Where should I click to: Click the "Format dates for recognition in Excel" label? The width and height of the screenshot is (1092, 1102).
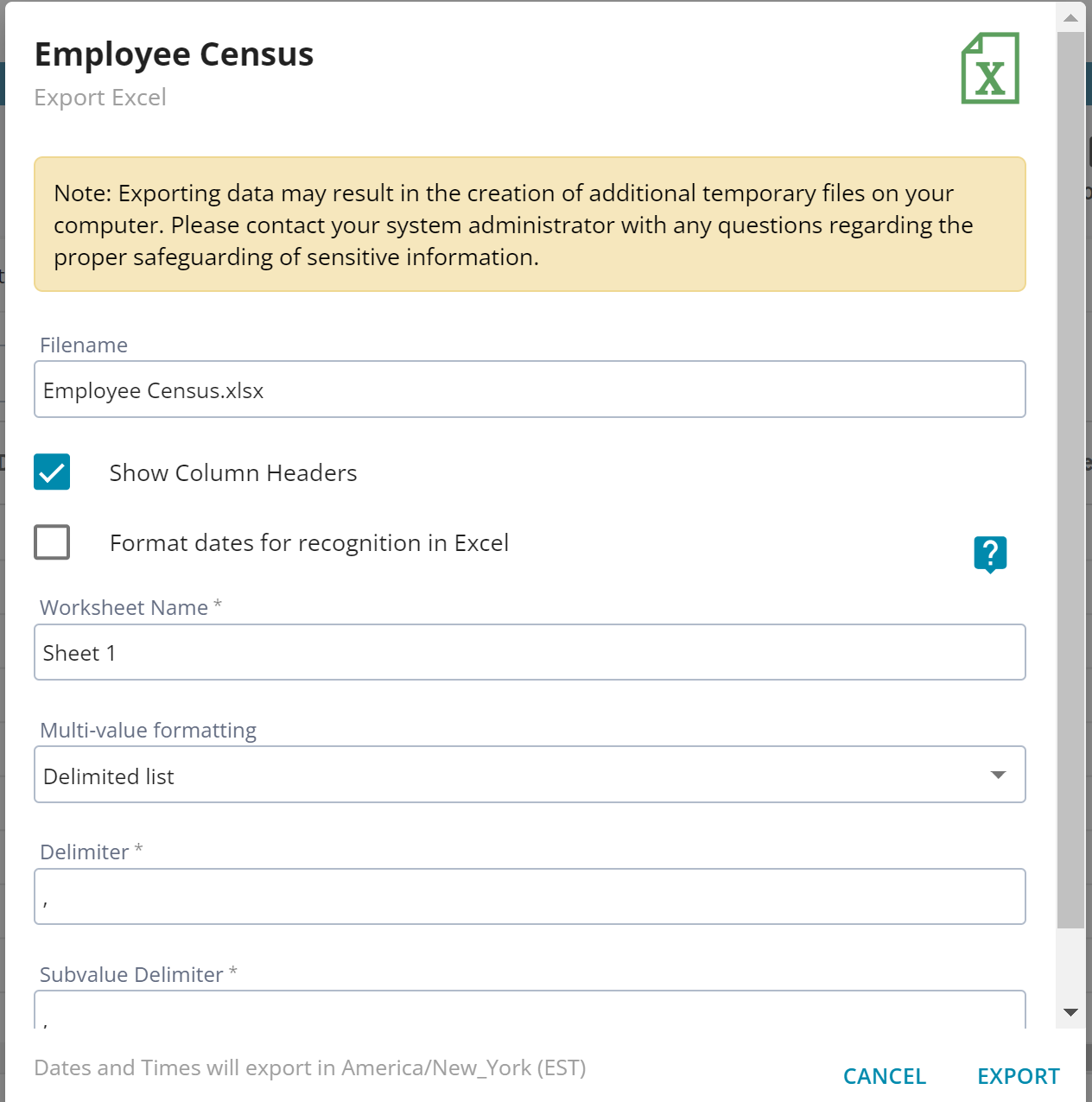pyautogui.click(x=309, y=543)
